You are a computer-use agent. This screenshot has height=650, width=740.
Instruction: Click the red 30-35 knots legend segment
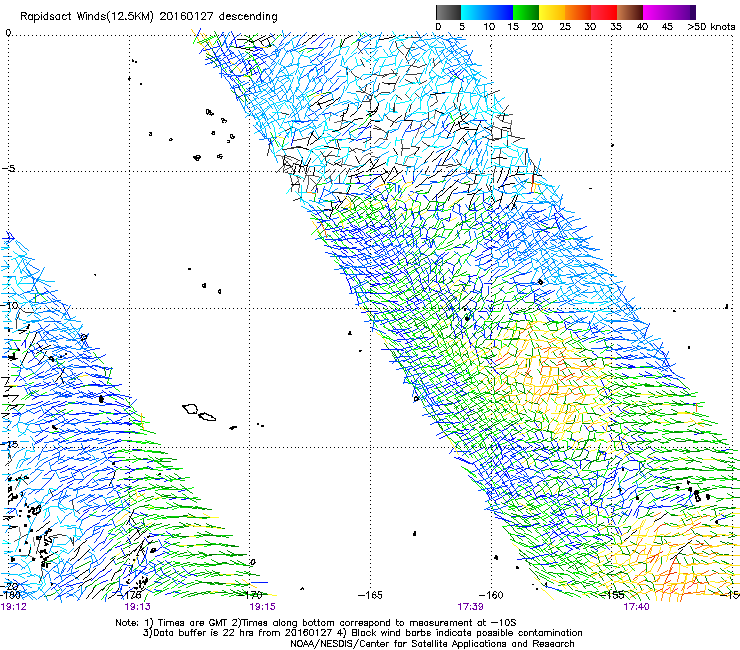604,12
